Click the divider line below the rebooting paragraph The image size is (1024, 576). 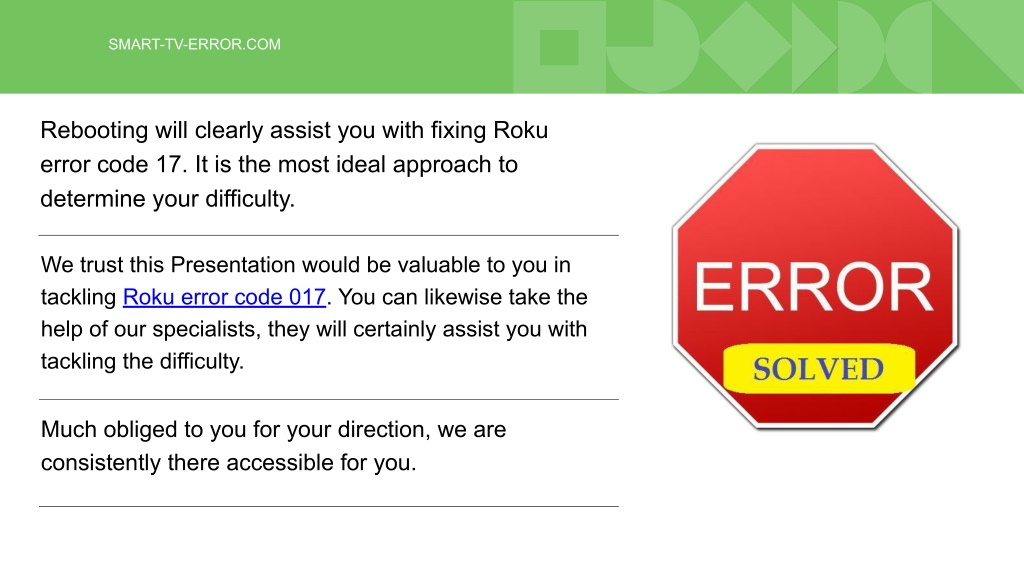coord(328,235)
